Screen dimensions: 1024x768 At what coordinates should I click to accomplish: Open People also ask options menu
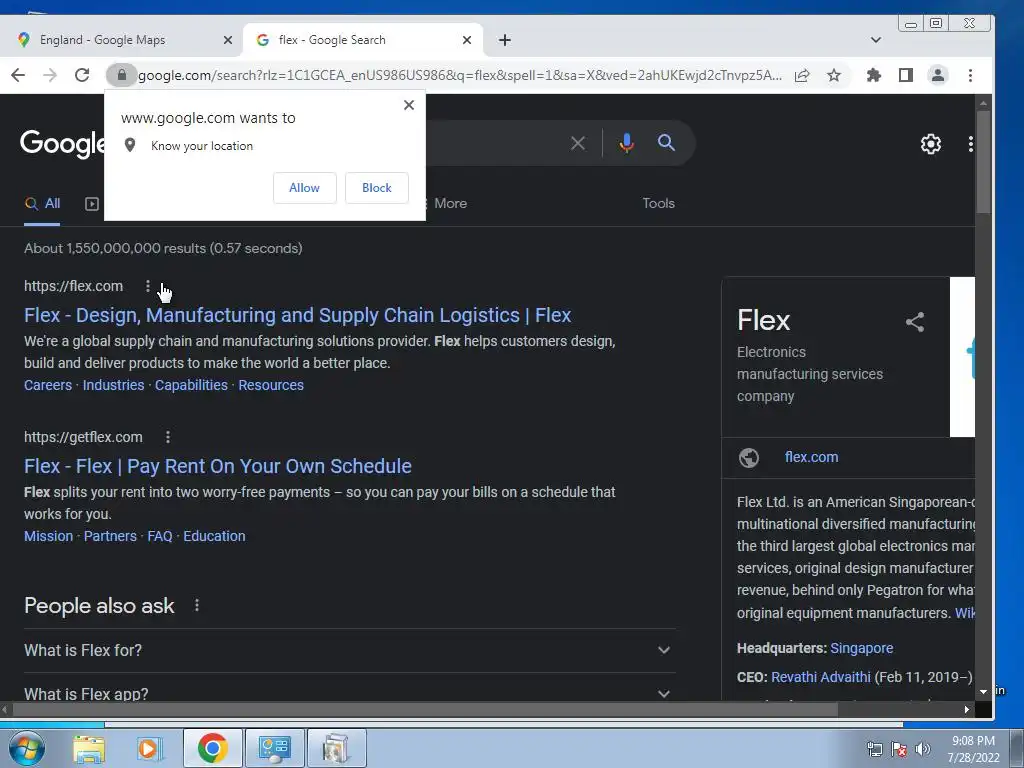197,605
